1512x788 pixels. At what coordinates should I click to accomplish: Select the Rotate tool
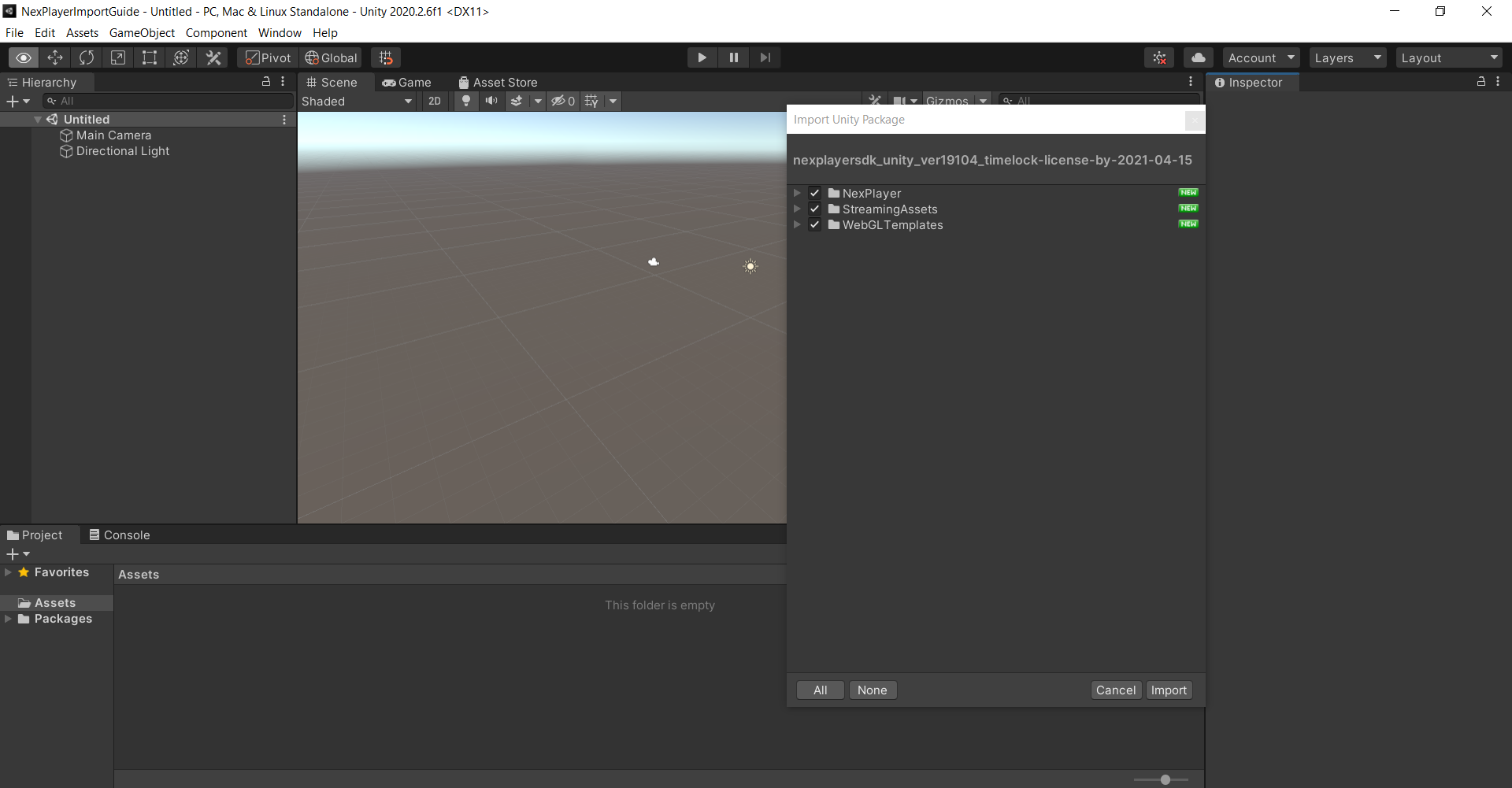(87, 57)
